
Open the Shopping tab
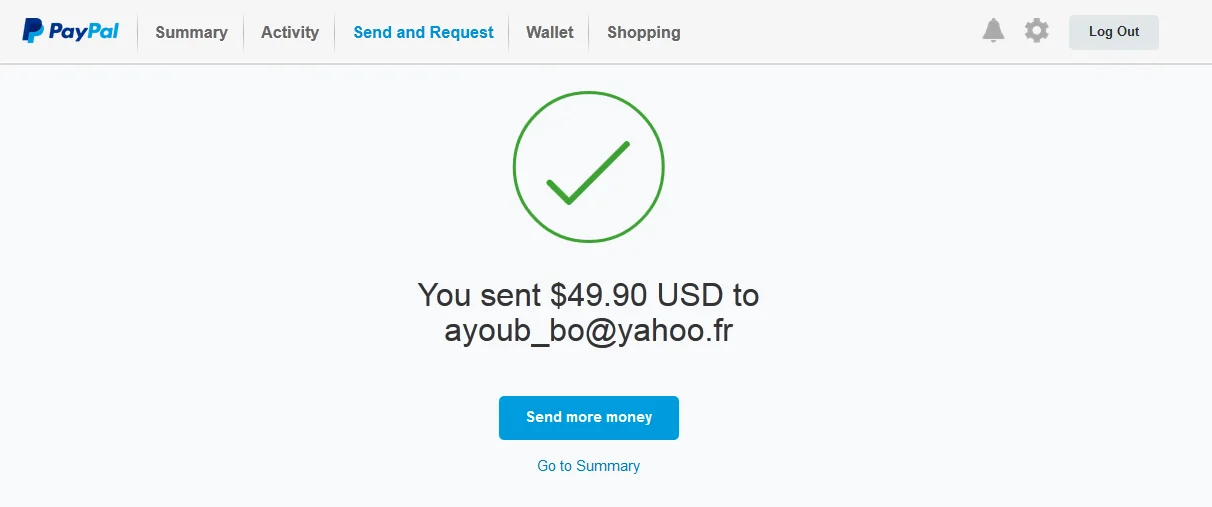point(643,32)
